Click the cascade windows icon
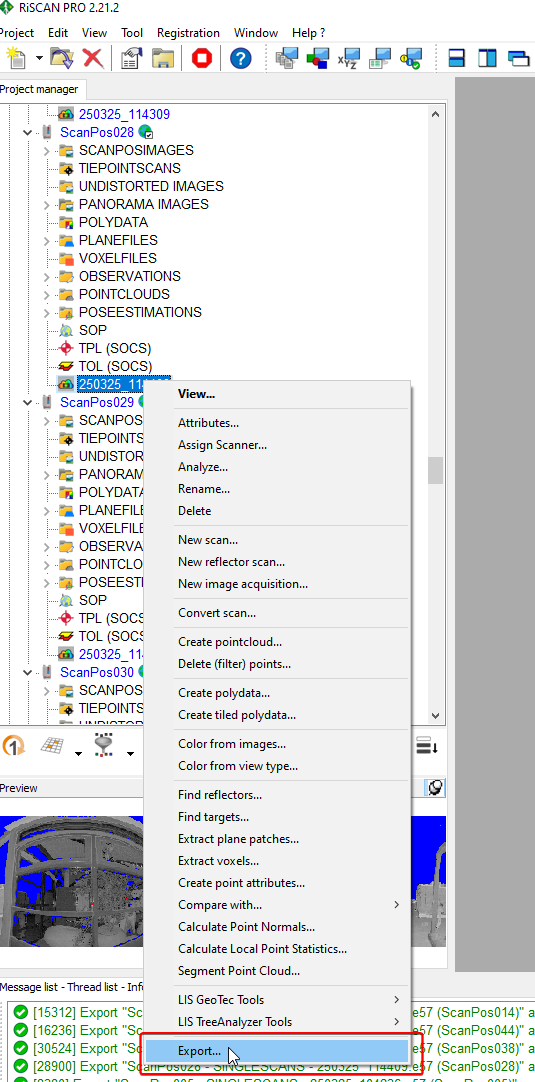The image size is (535, 1082). [518, 58]
